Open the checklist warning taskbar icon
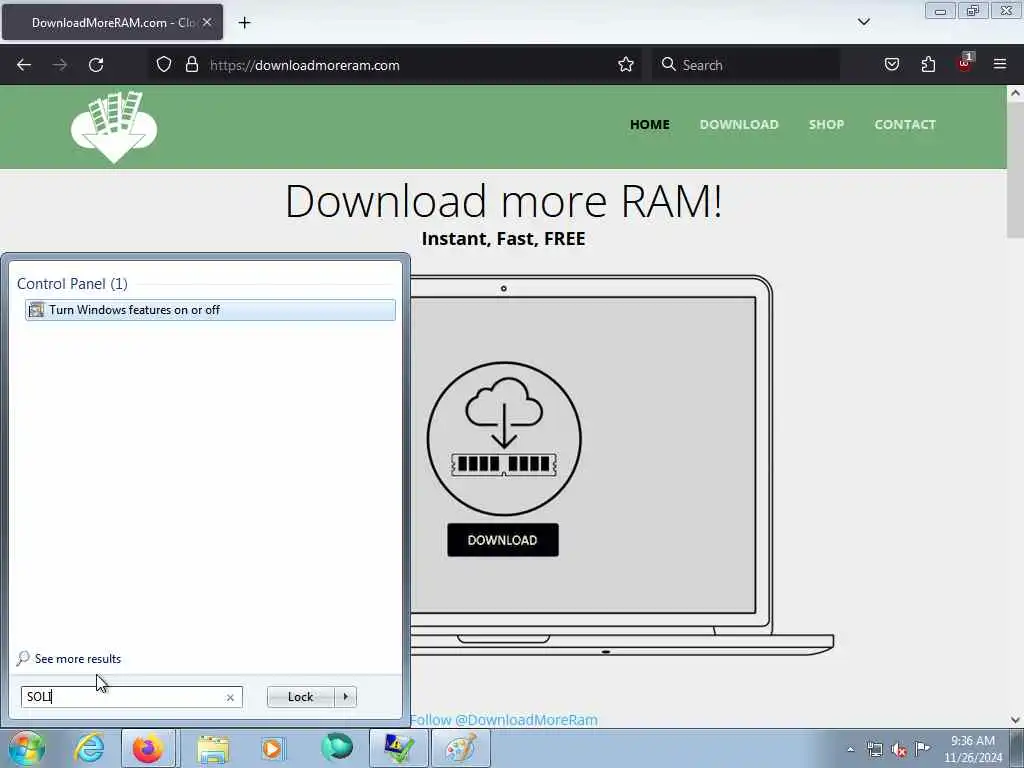This screenshot has height=768, width=1024. 398,748
